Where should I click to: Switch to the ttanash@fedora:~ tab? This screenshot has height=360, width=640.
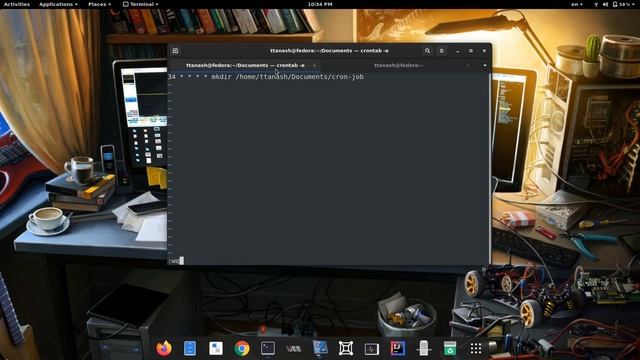399,65
